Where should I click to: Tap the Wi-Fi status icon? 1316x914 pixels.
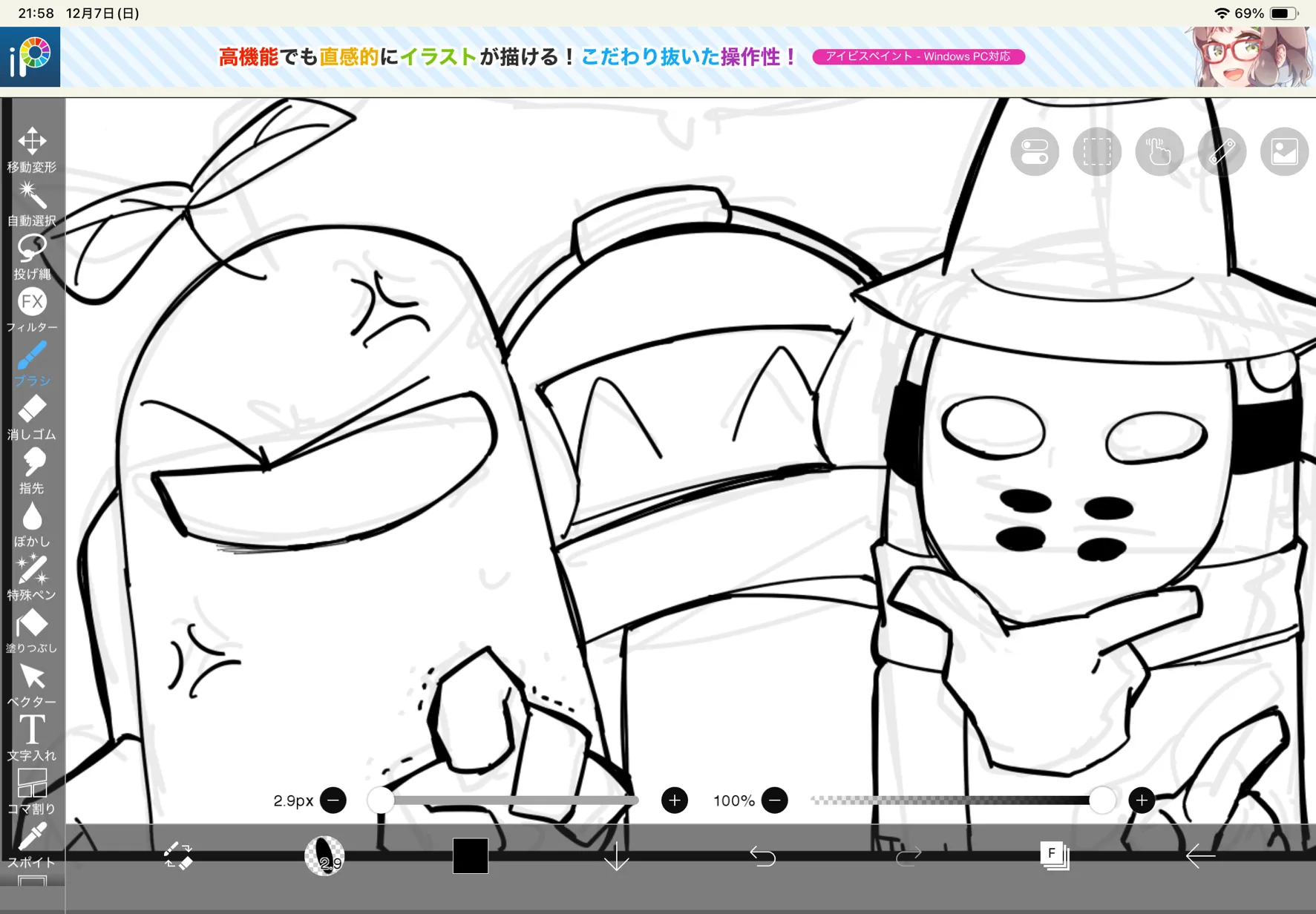tap(1221, 13)
